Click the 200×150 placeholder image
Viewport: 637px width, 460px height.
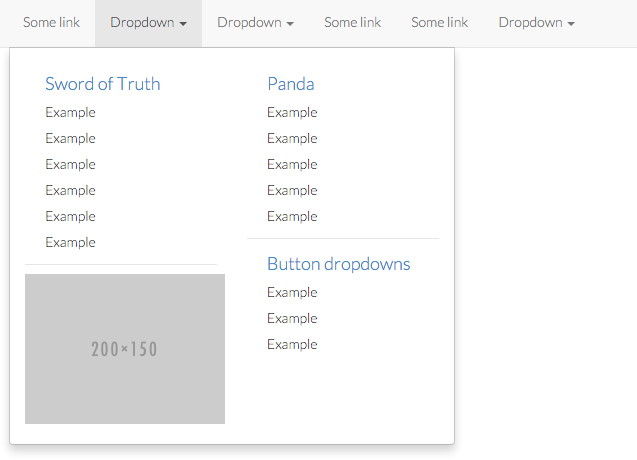(x=125, y=349)
